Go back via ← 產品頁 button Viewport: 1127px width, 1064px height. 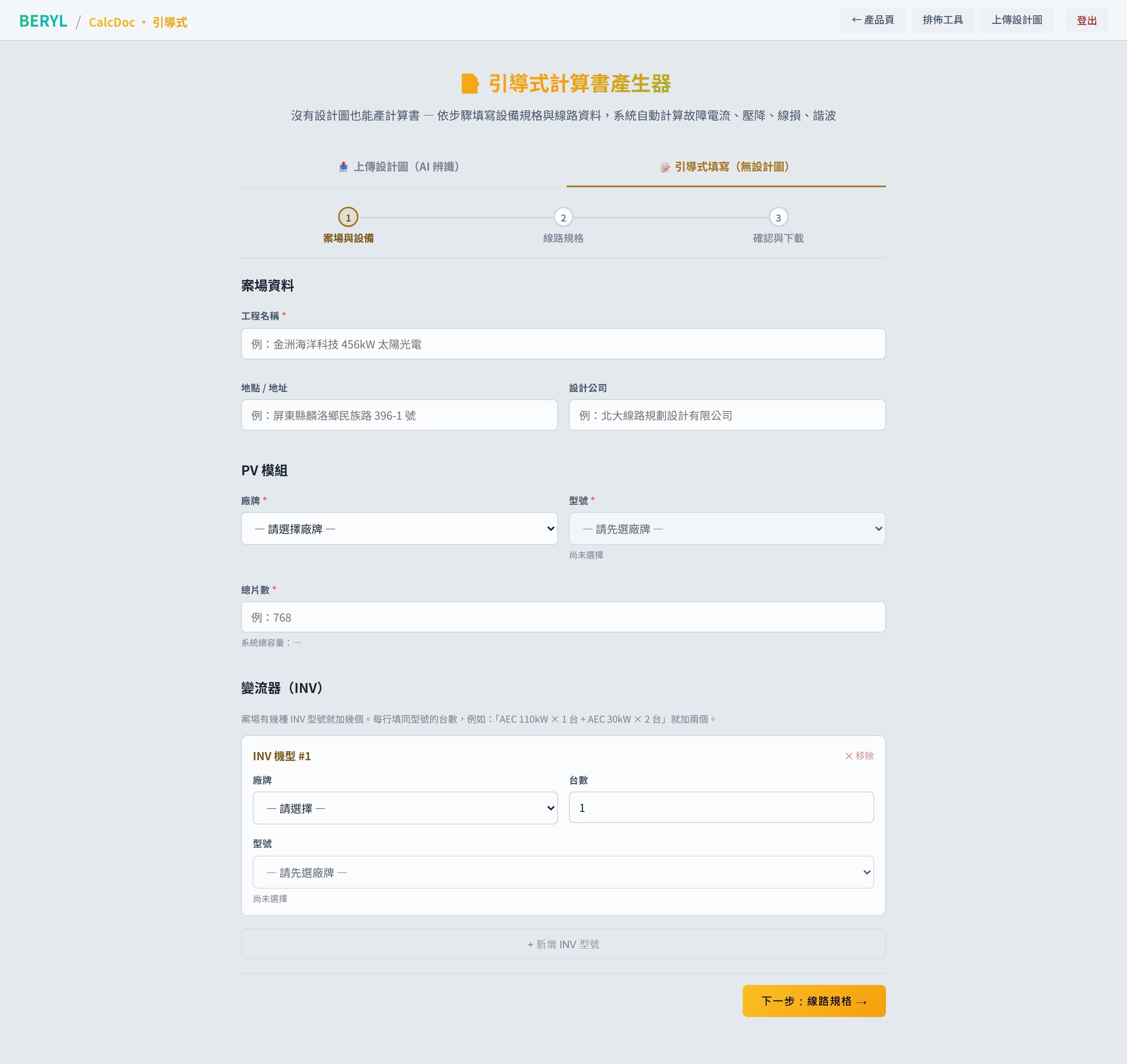coord(873,20)
